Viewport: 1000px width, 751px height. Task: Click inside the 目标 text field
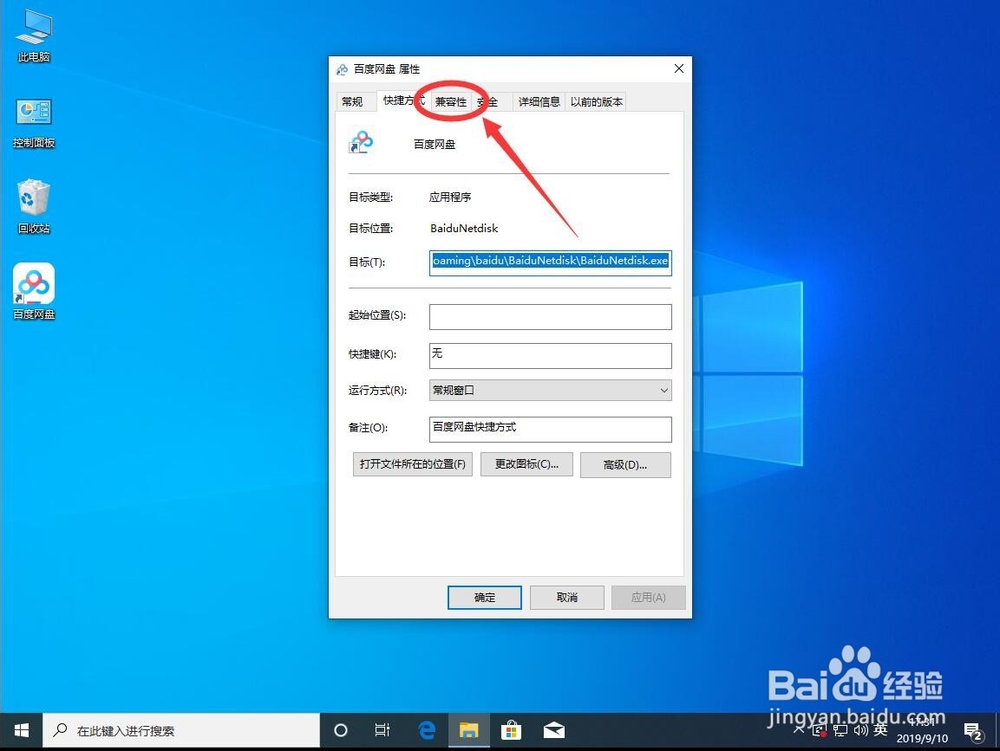click(x=548, y=262)
